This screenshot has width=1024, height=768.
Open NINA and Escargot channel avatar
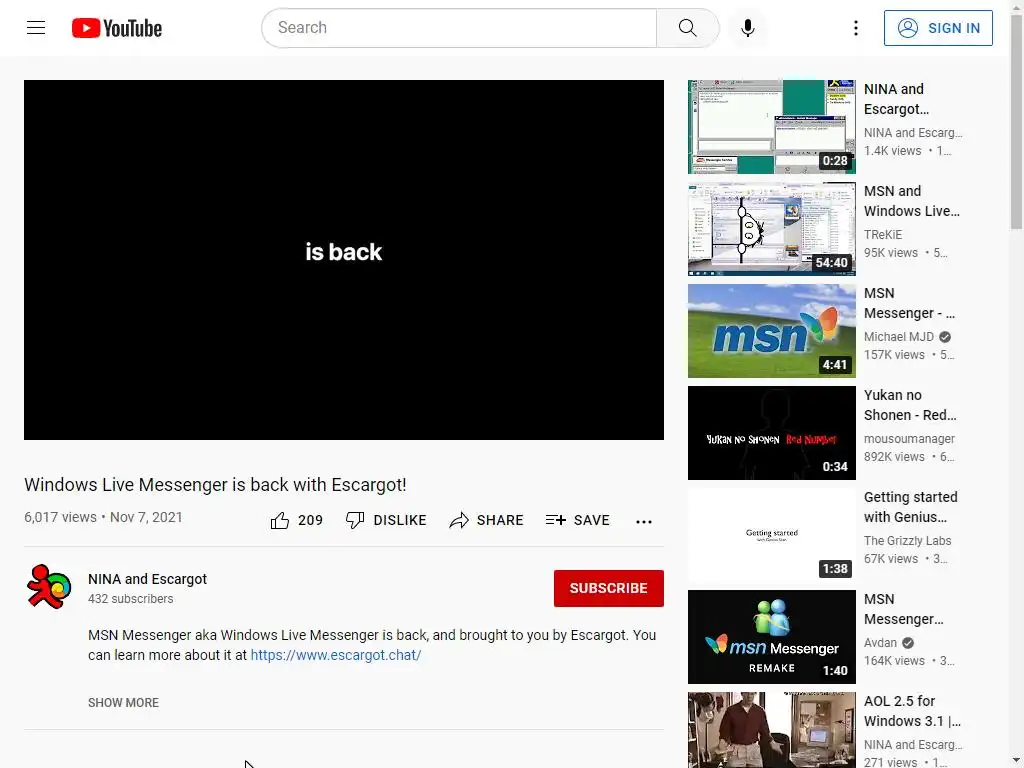(48, 586)
